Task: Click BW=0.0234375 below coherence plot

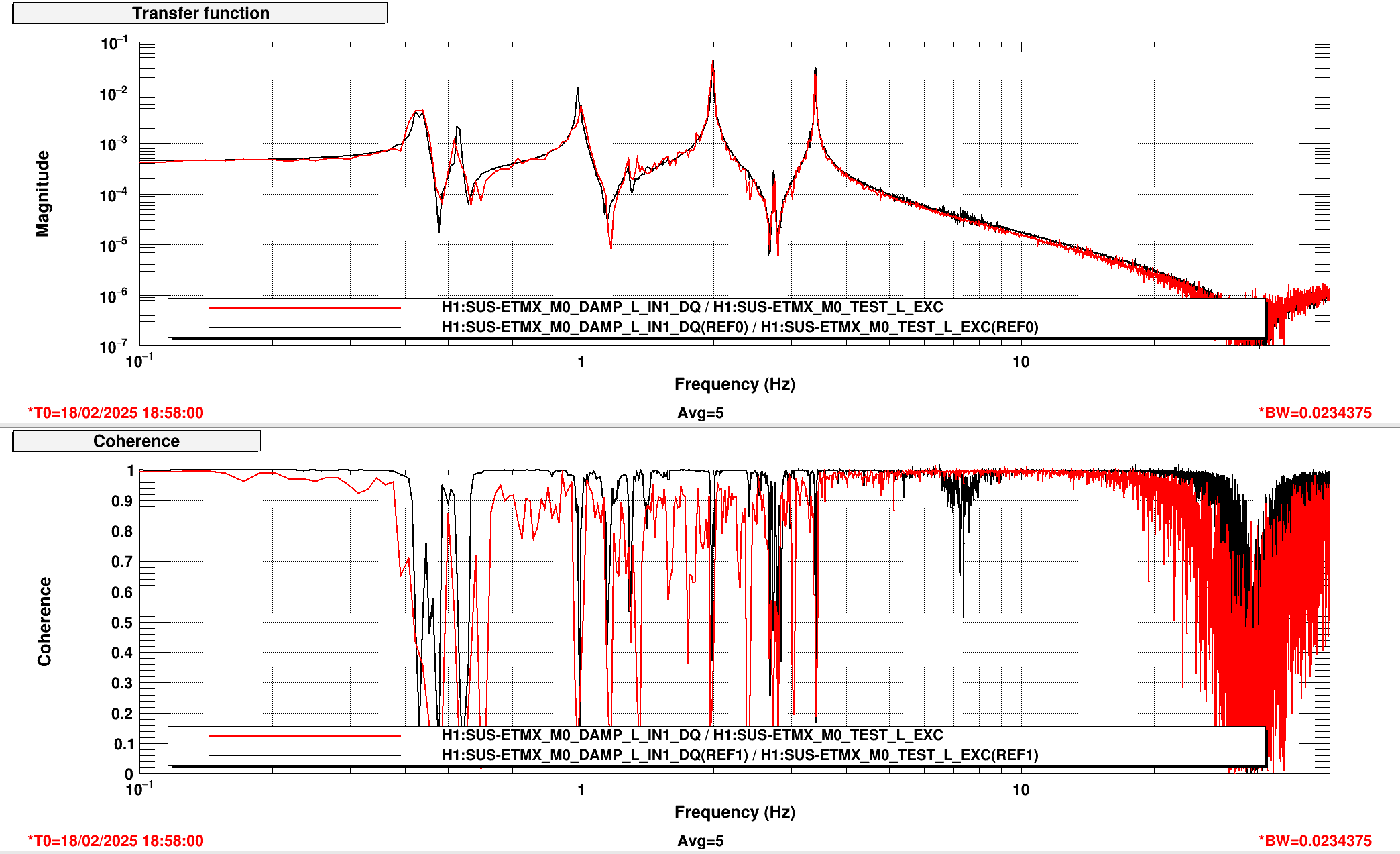Action: [x=1315, y=841]
